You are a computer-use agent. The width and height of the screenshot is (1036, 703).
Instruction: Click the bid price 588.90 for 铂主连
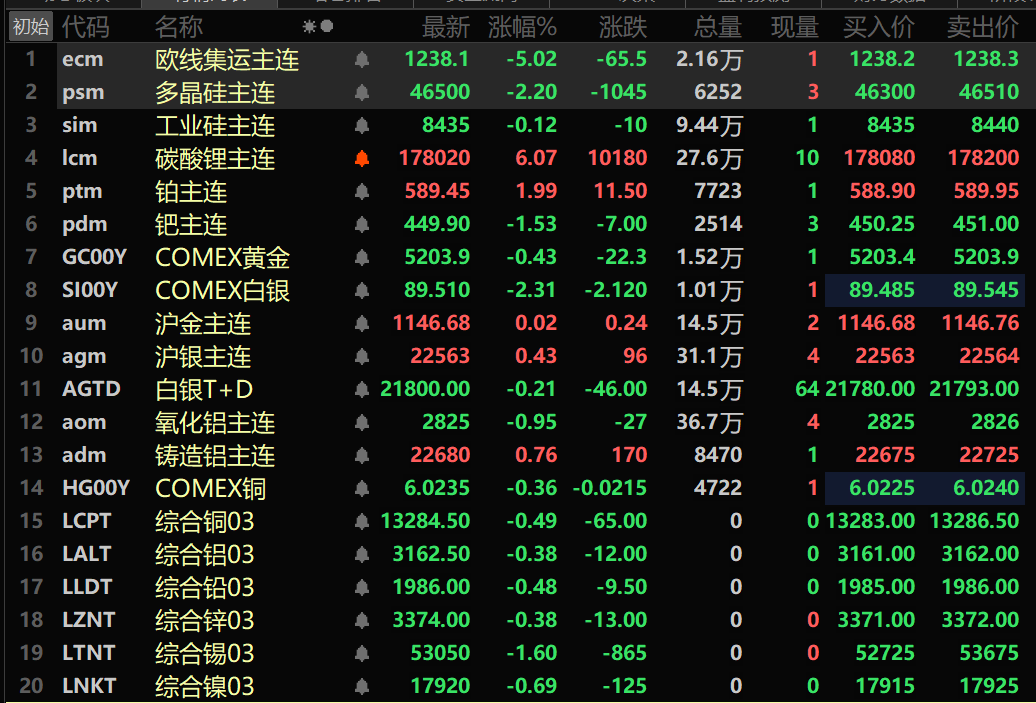[x=881, y=192]
